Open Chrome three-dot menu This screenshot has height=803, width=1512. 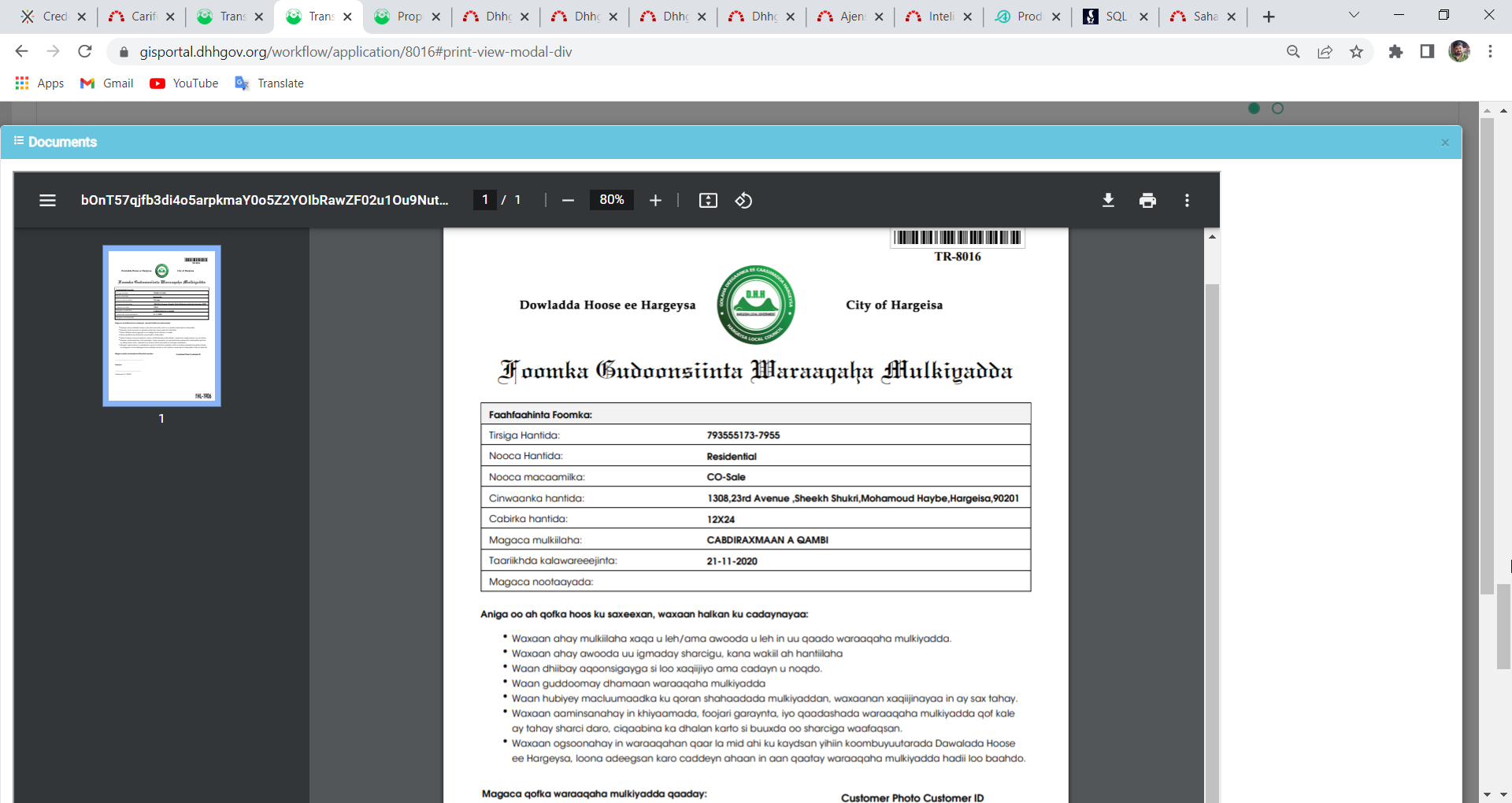[x=1490, y=52]
